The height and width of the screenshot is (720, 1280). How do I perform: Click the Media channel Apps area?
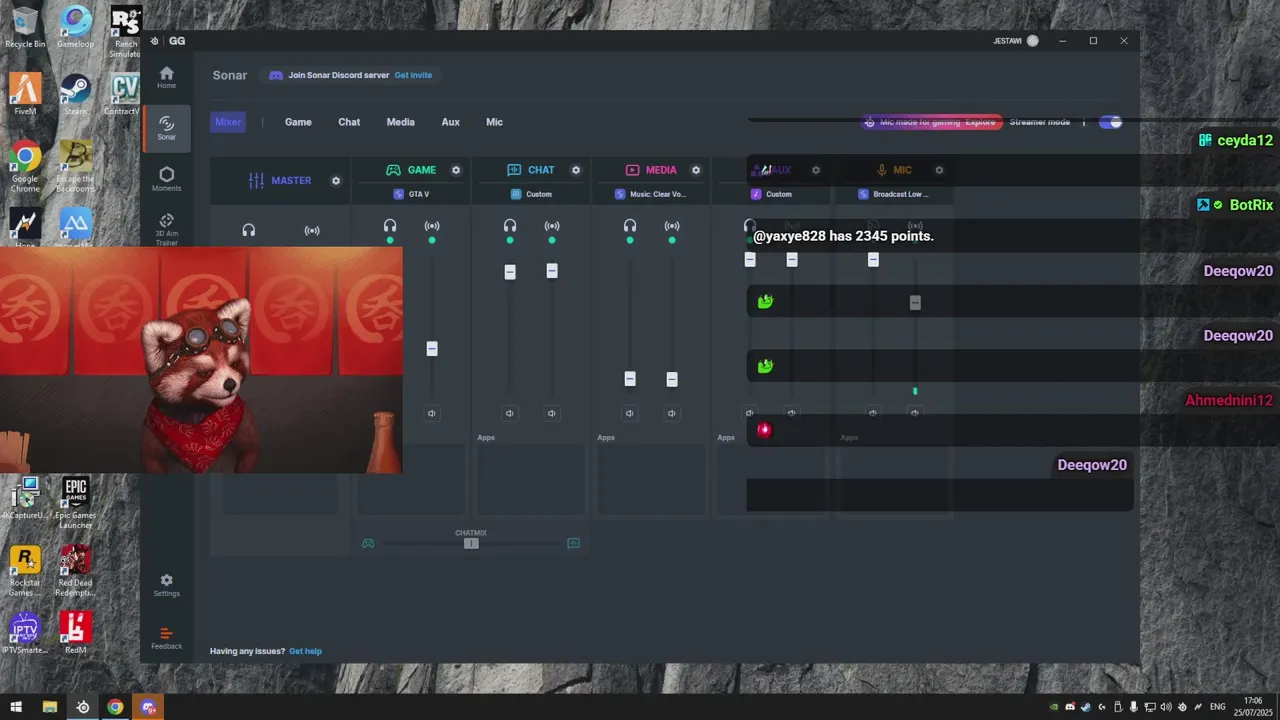[x=651, y=478]
